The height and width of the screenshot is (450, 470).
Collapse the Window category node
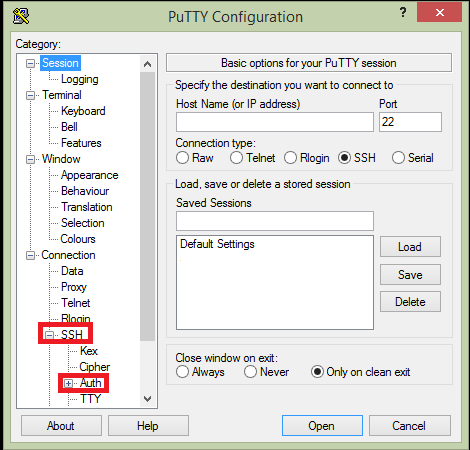[x=30, y=160]
